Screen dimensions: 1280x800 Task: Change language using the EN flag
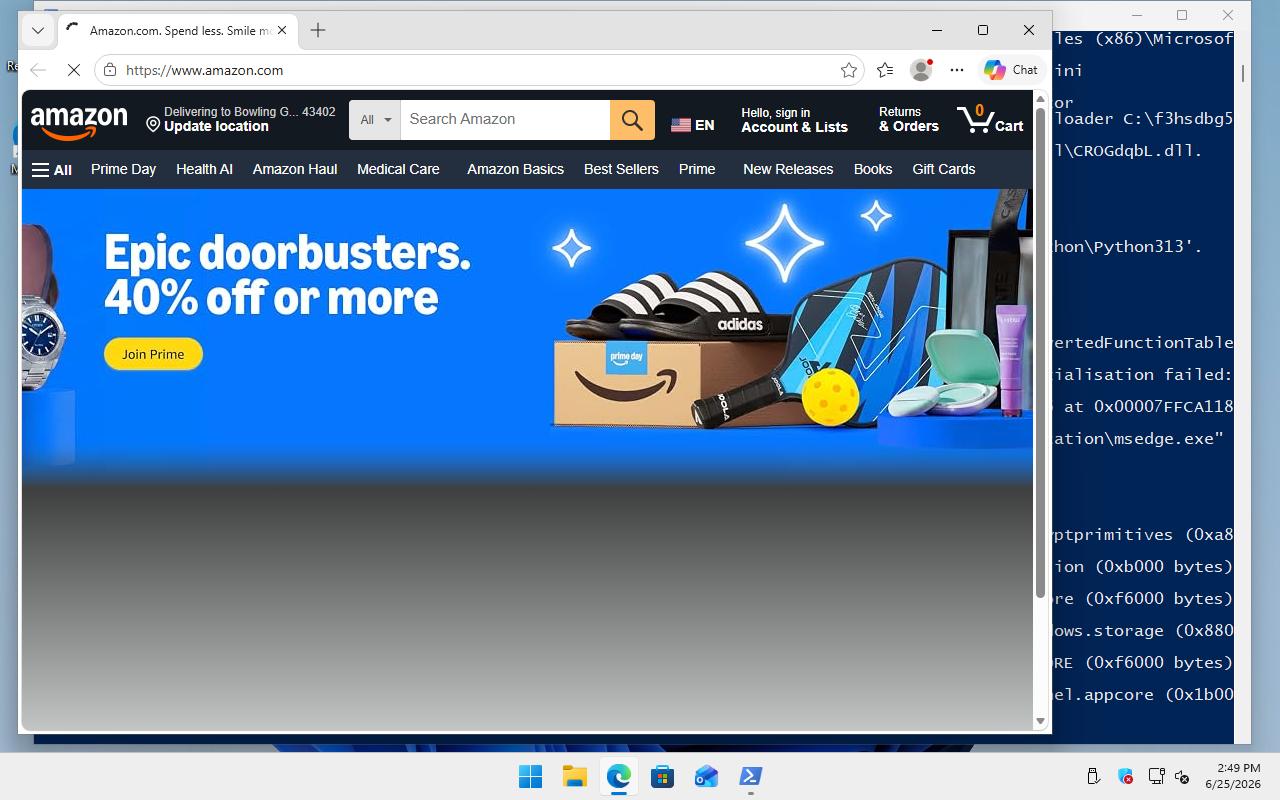click(x=692, y=125)
